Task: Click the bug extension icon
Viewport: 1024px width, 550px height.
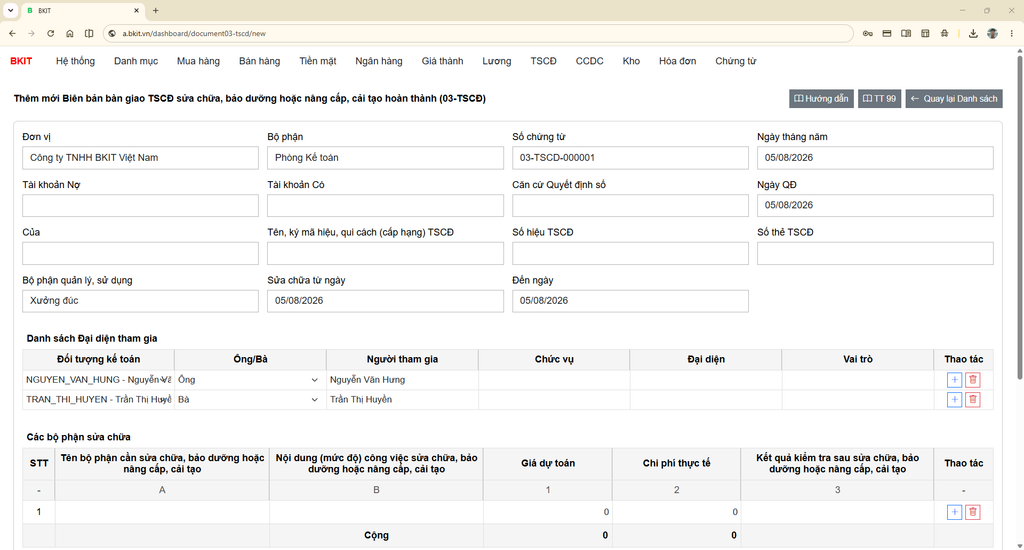Action: (944, 33)
